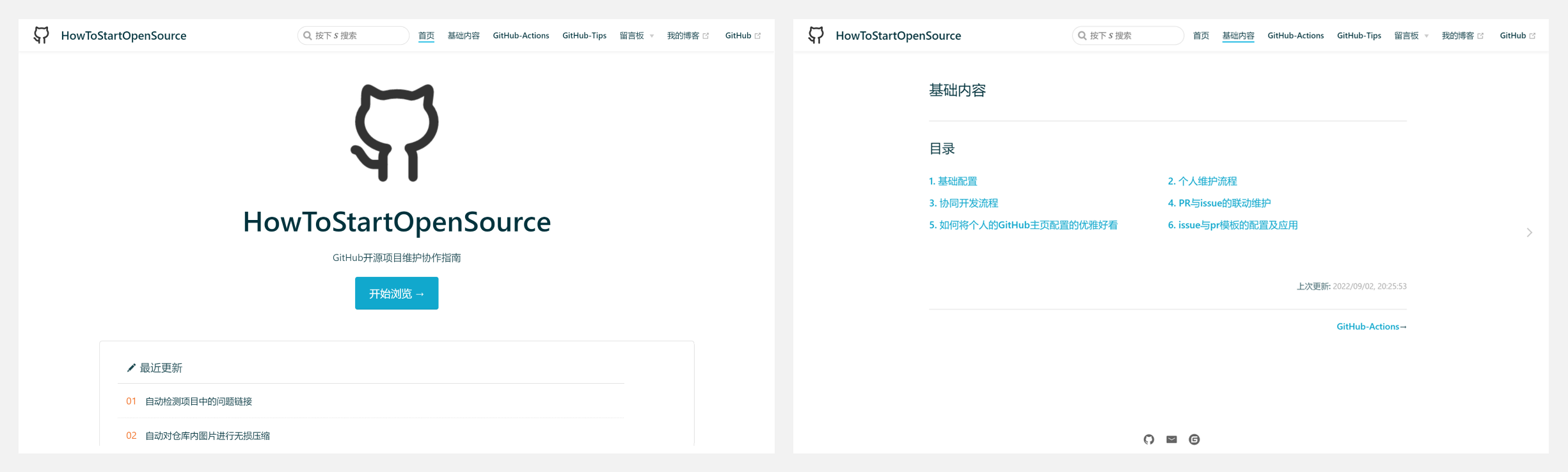
Task: Click the cat logo in left page header
Action: pos(42,35)
